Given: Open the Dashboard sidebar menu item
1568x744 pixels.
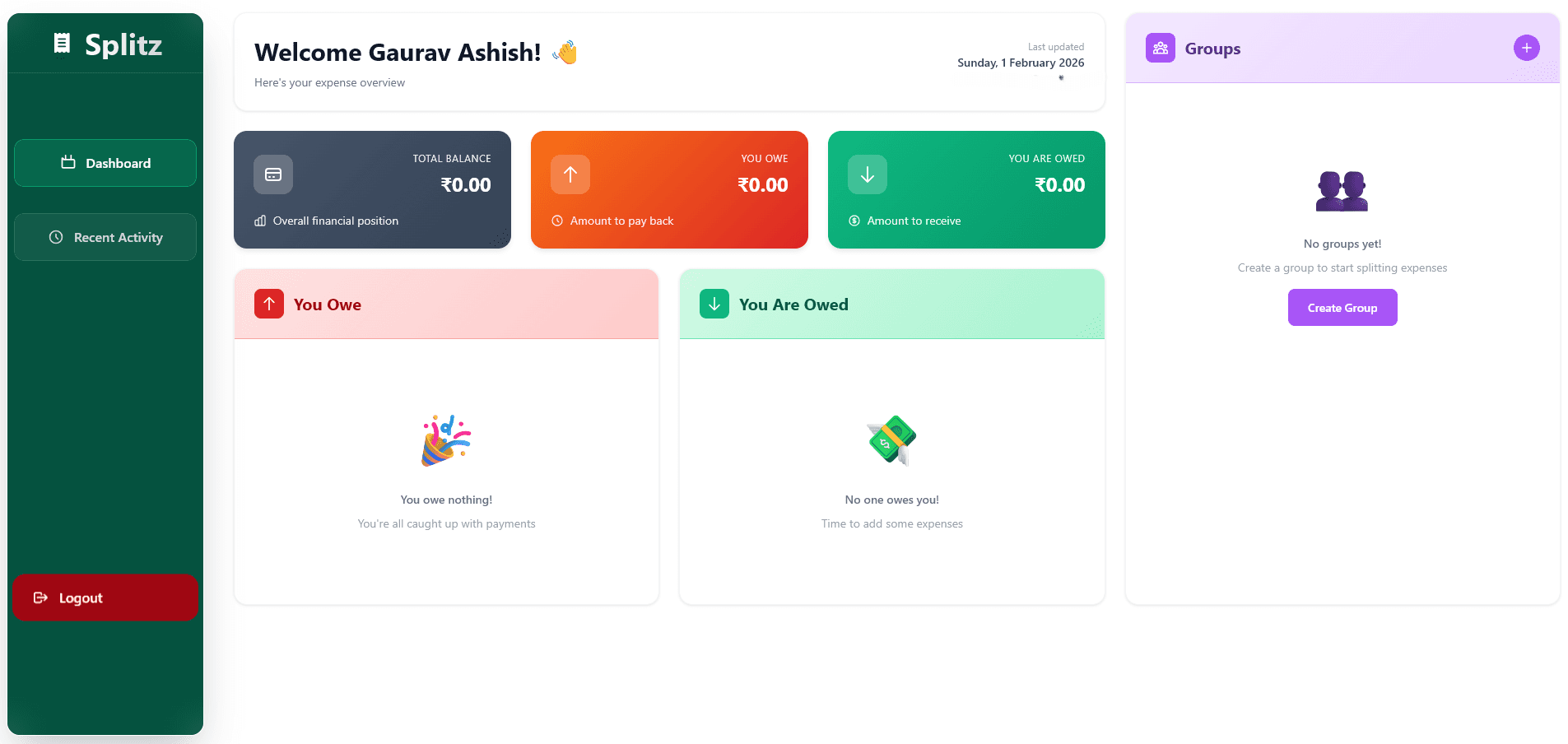Looking at the screenshot, I should pyautogui.click(x=105, y=163).
